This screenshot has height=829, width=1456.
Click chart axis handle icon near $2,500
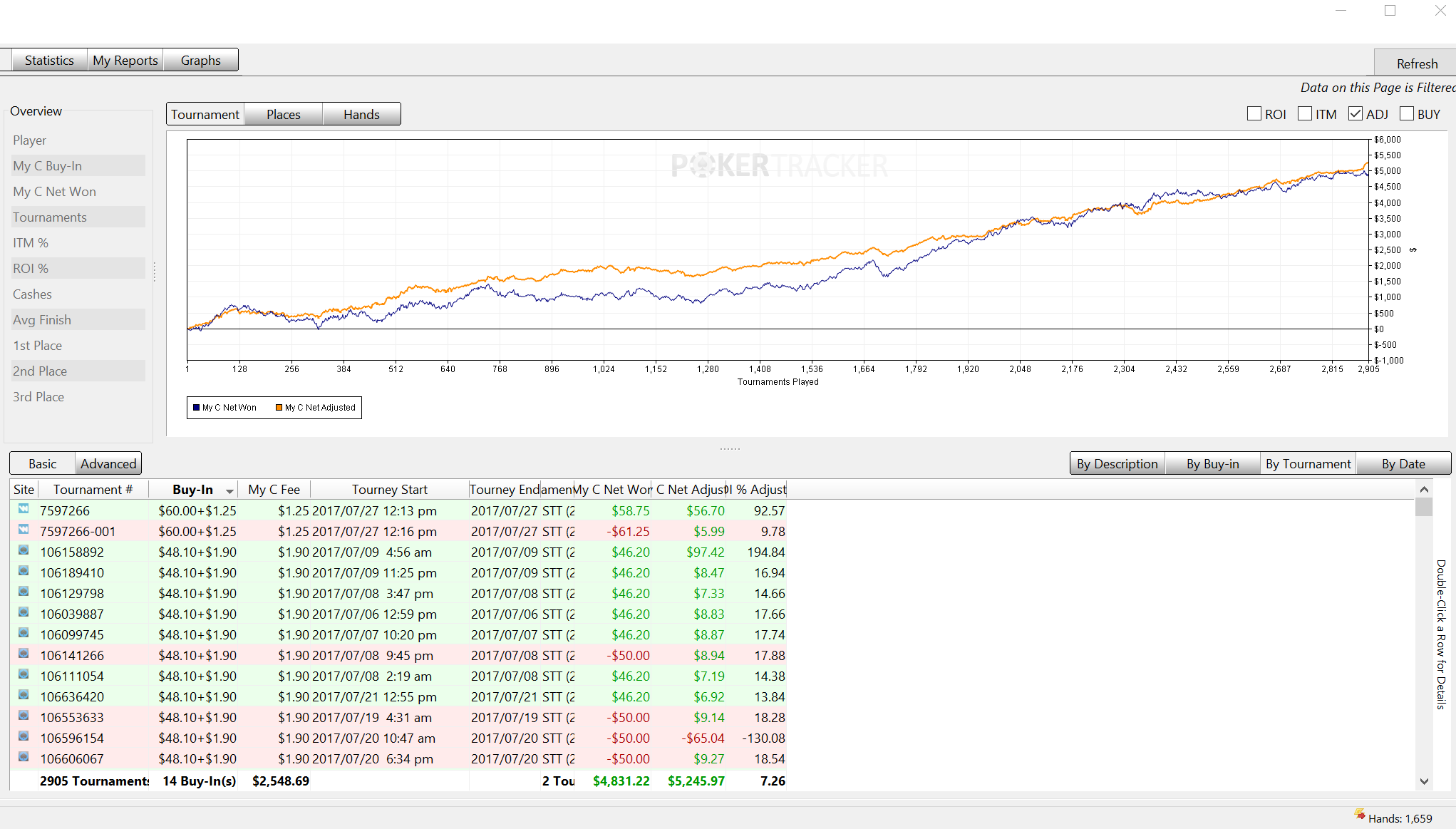click(1413, 250)
